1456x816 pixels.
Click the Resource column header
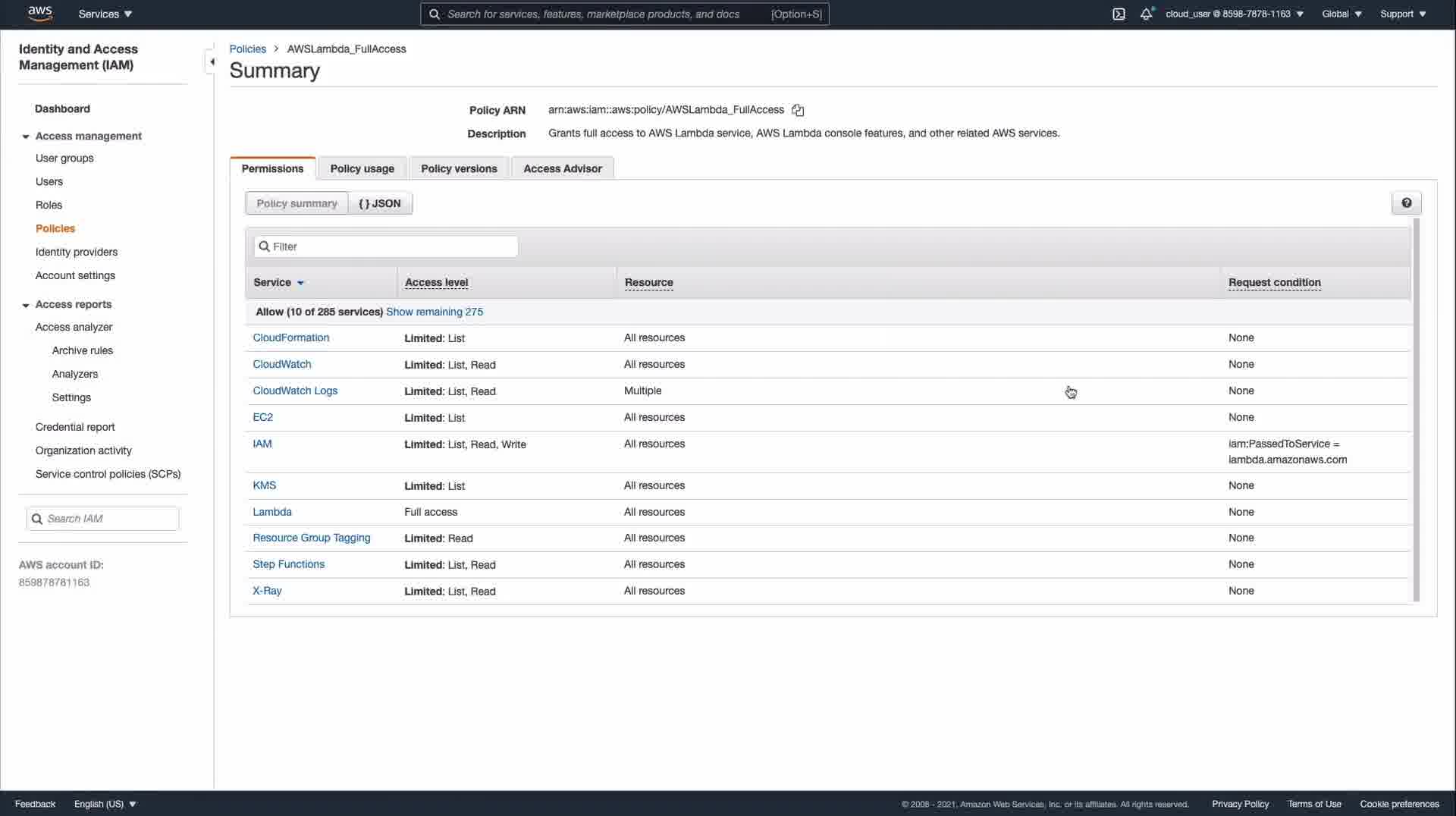pyautogui.click(x=649, y=283)
